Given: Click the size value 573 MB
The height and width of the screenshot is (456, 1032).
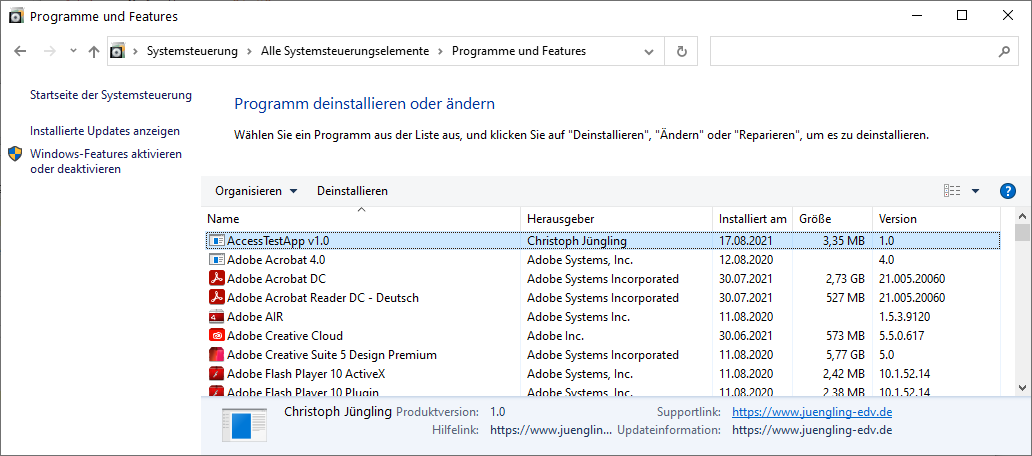Looking at the screenshot, I should point(845,336).
